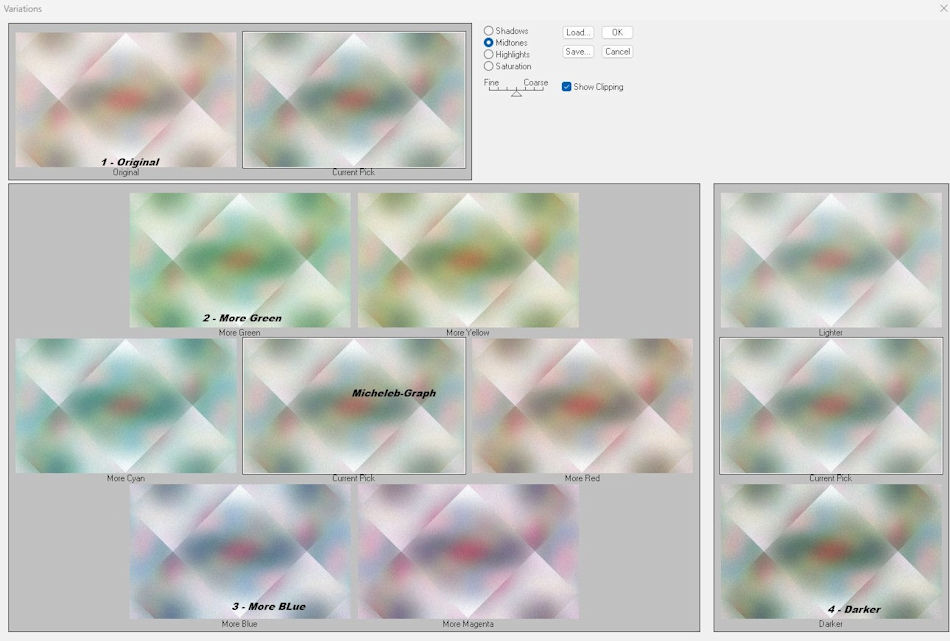Click the Save... button

(578, 51)
